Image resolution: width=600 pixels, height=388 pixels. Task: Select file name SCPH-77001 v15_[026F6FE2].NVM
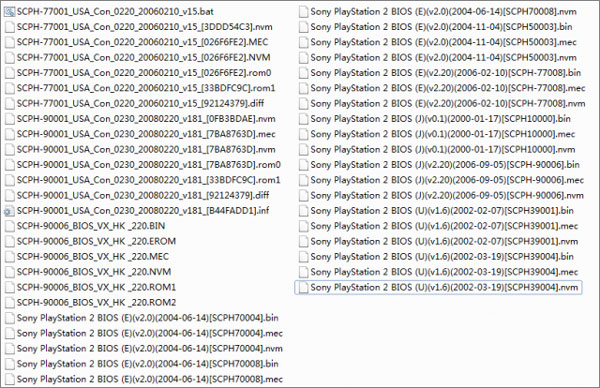tap(143, 58)
